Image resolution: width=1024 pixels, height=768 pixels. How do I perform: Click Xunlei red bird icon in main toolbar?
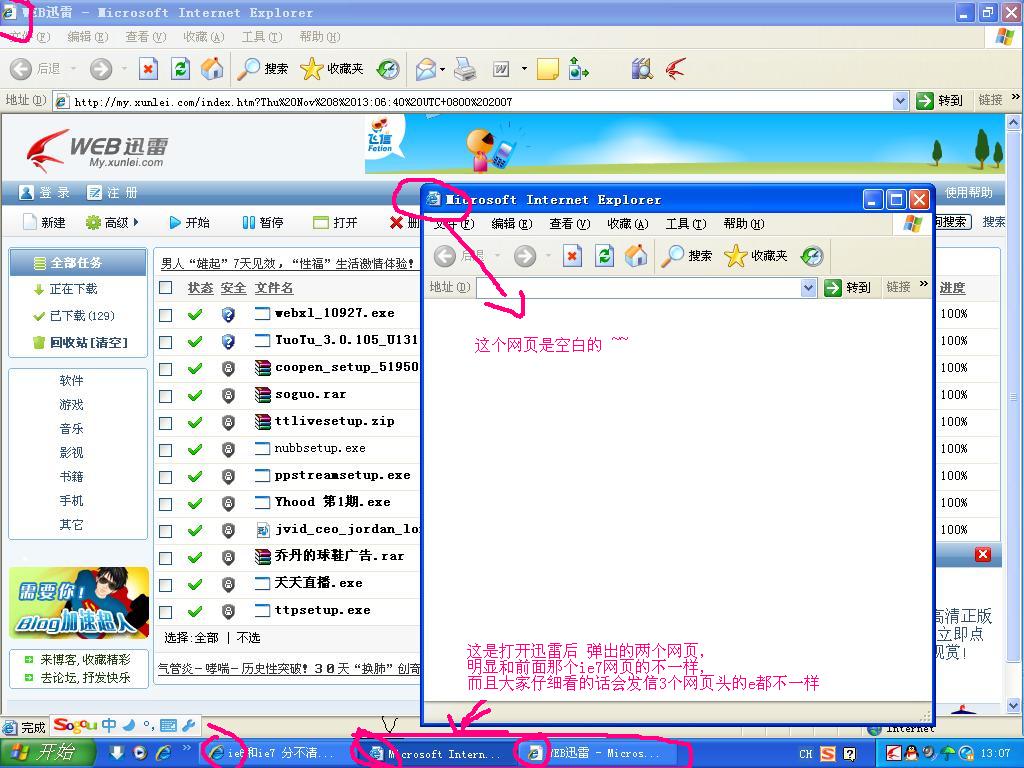(676, 69)
